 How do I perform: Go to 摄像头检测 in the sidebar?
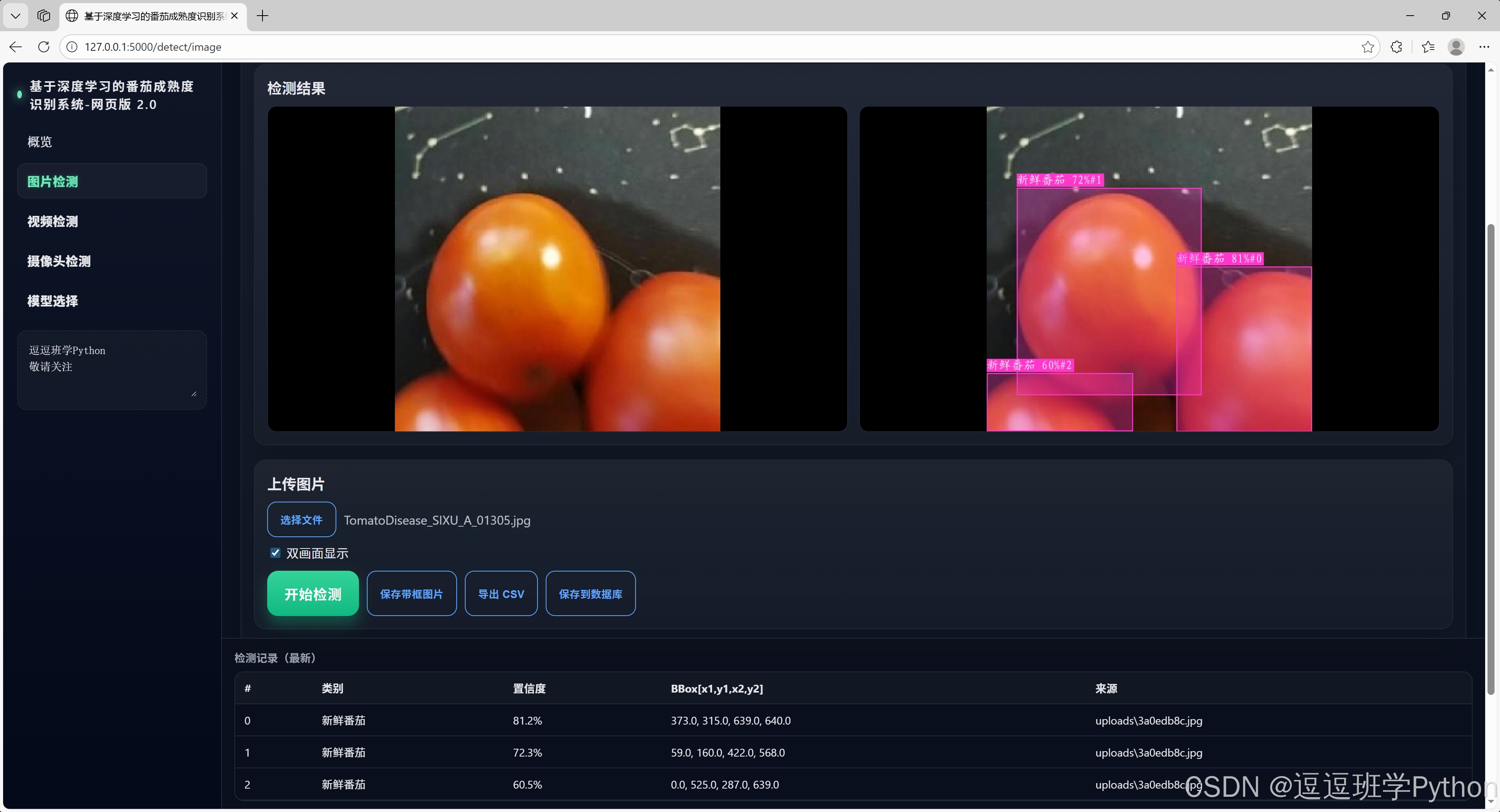(59, 261)
